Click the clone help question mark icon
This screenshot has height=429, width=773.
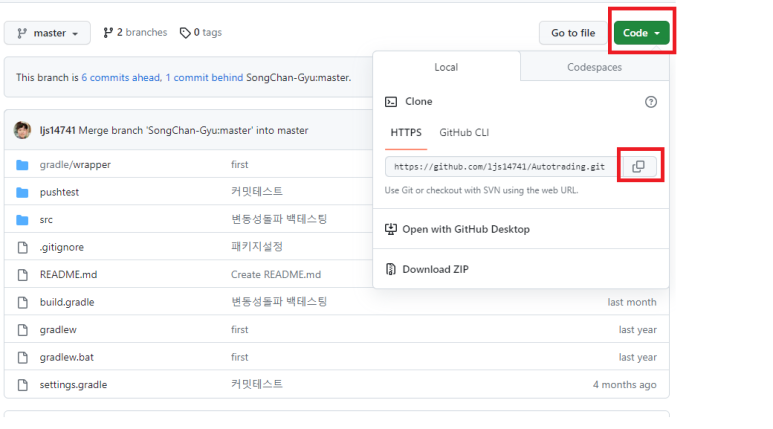(651, 102)
